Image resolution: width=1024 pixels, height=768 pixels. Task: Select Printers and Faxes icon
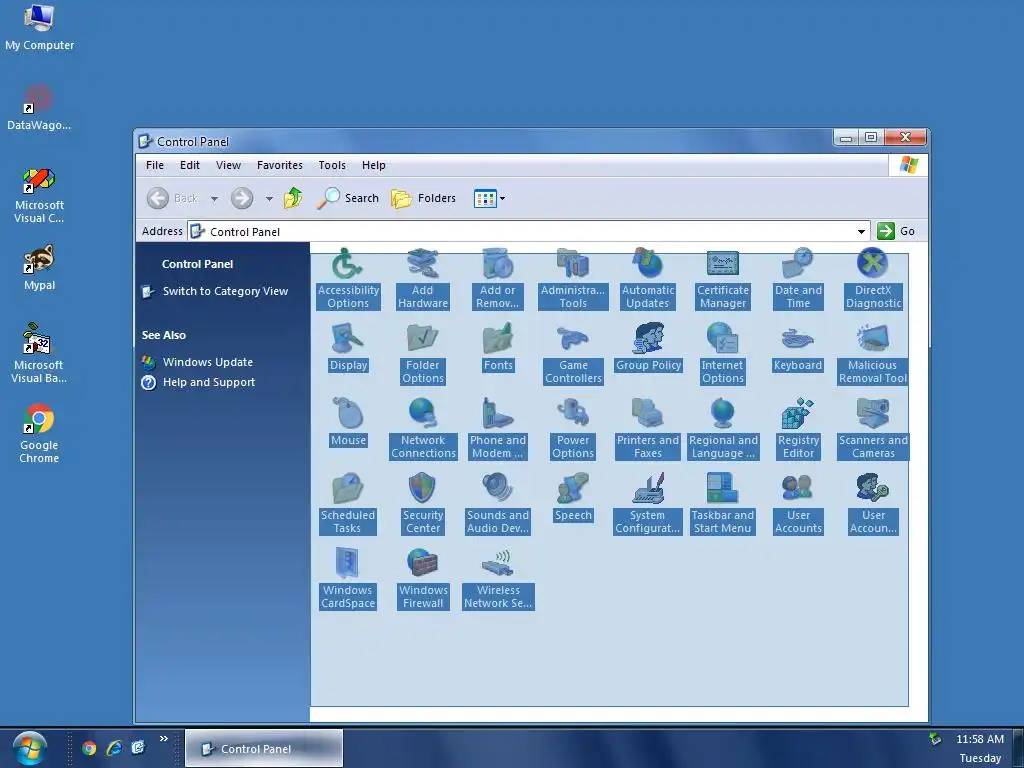coord(647,430)
